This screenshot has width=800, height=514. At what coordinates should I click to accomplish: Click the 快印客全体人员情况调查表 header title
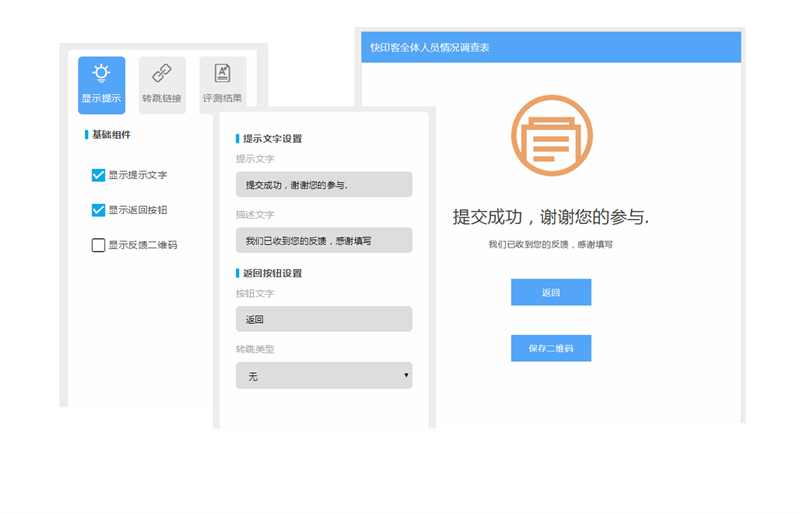429,48
